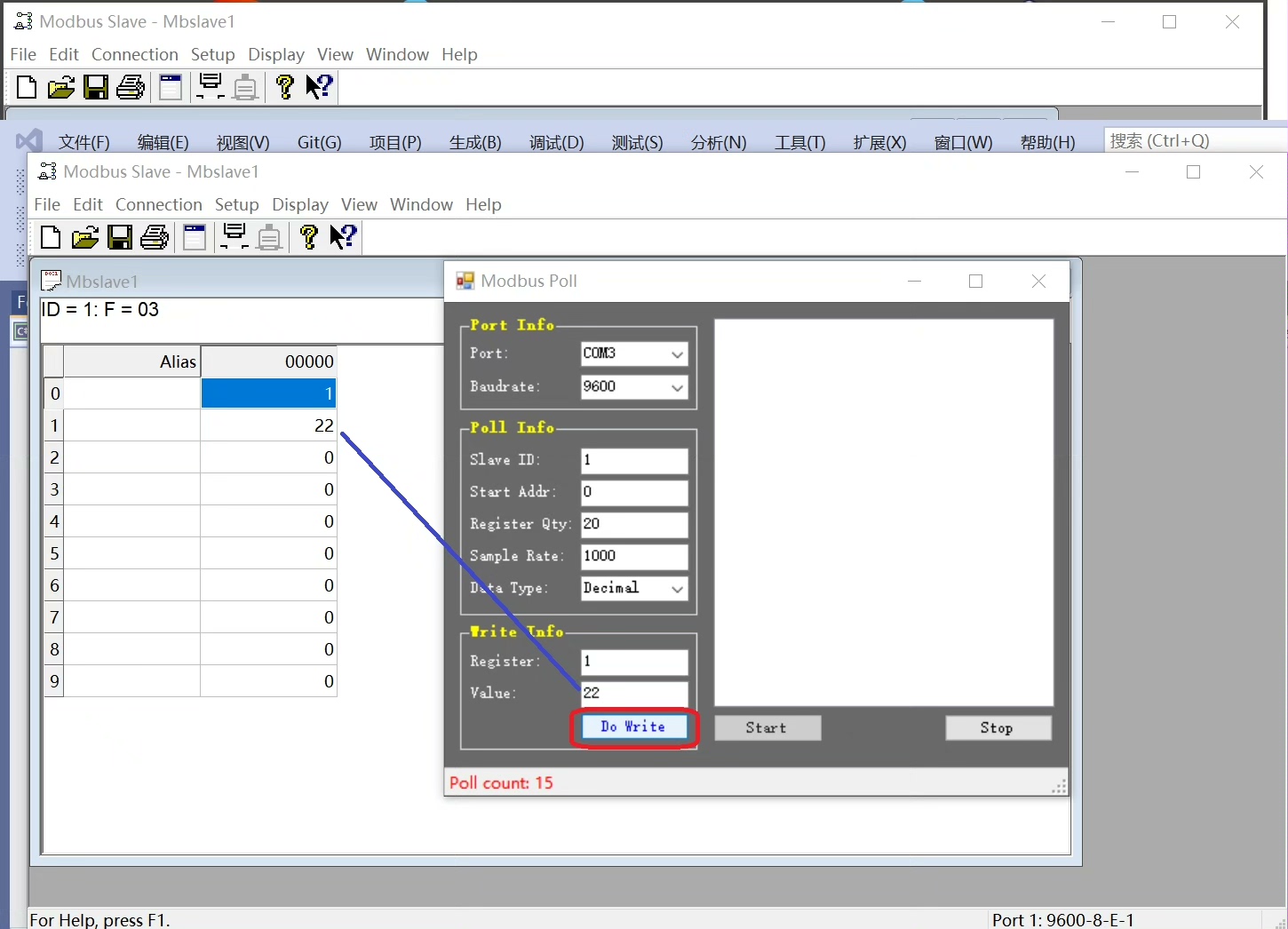Click 'Port 1: 9600-8-E-1' in status bar
Image resolution: width=1288 pixels, height=929 pixels.
[1063, 920]
